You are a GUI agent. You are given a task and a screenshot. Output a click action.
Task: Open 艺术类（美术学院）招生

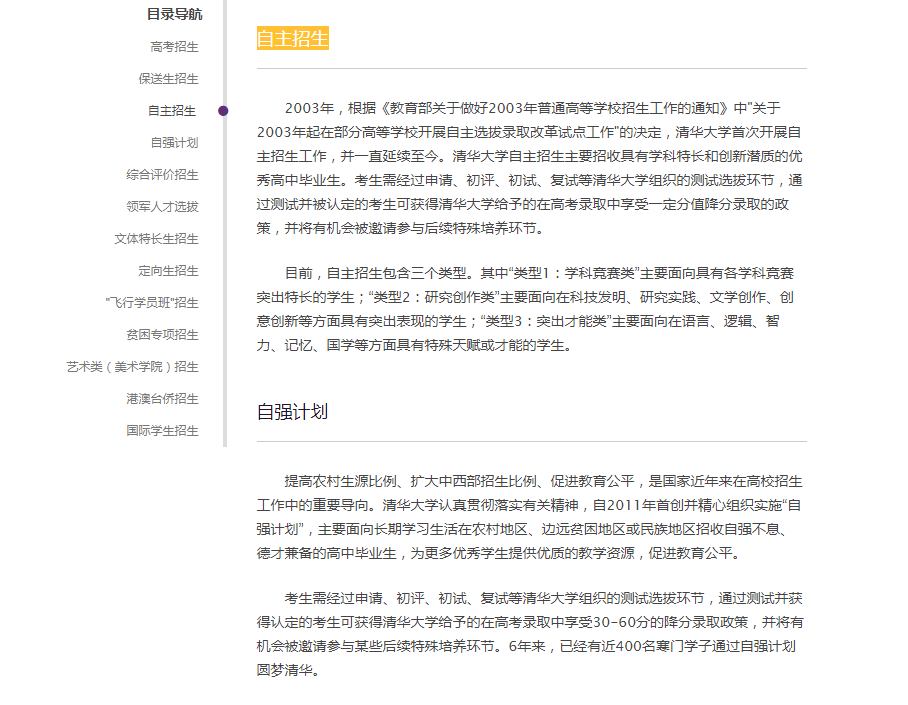tap(132, 367)
